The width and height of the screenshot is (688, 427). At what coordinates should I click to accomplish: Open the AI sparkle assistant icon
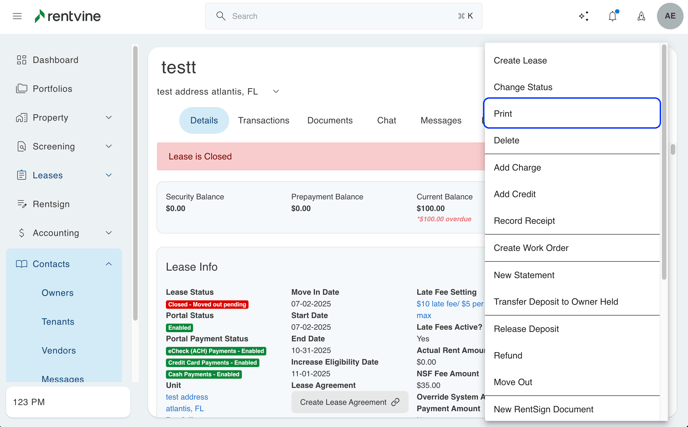click(x=584, y=16)
